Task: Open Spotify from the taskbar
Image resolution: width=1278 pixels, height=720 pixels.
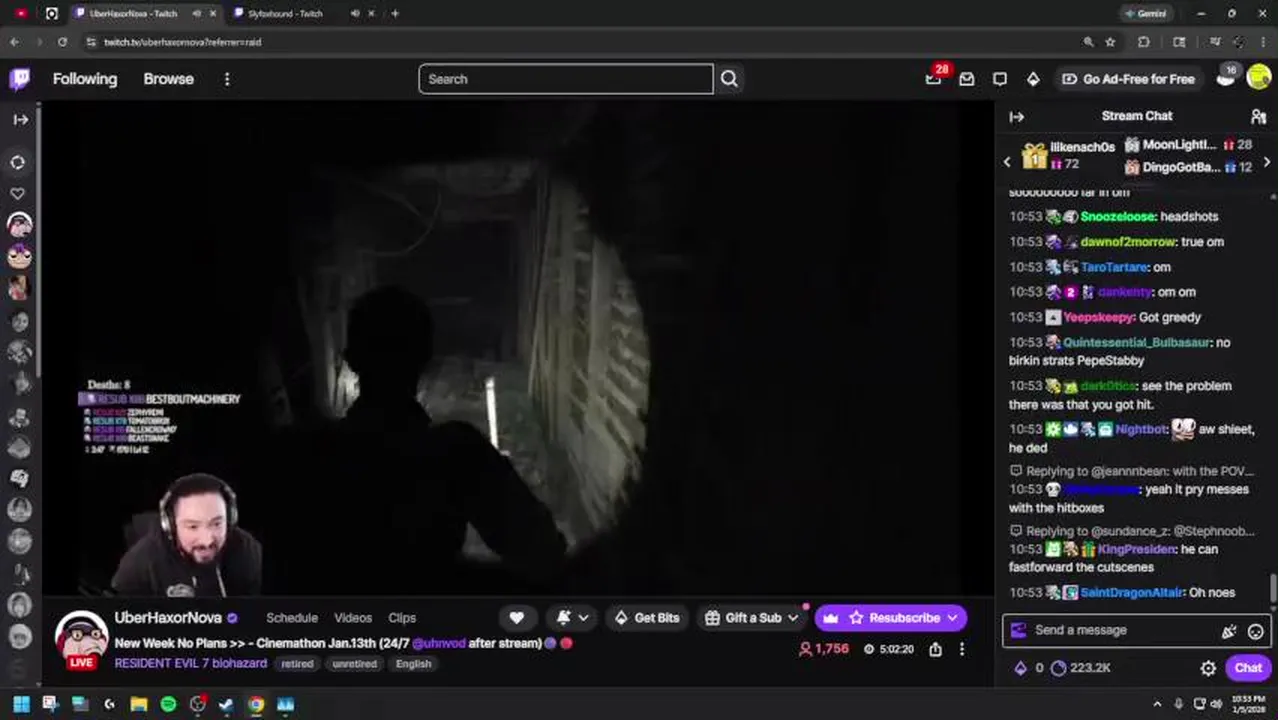Action: pyautogui.click(x=168, y=705)
